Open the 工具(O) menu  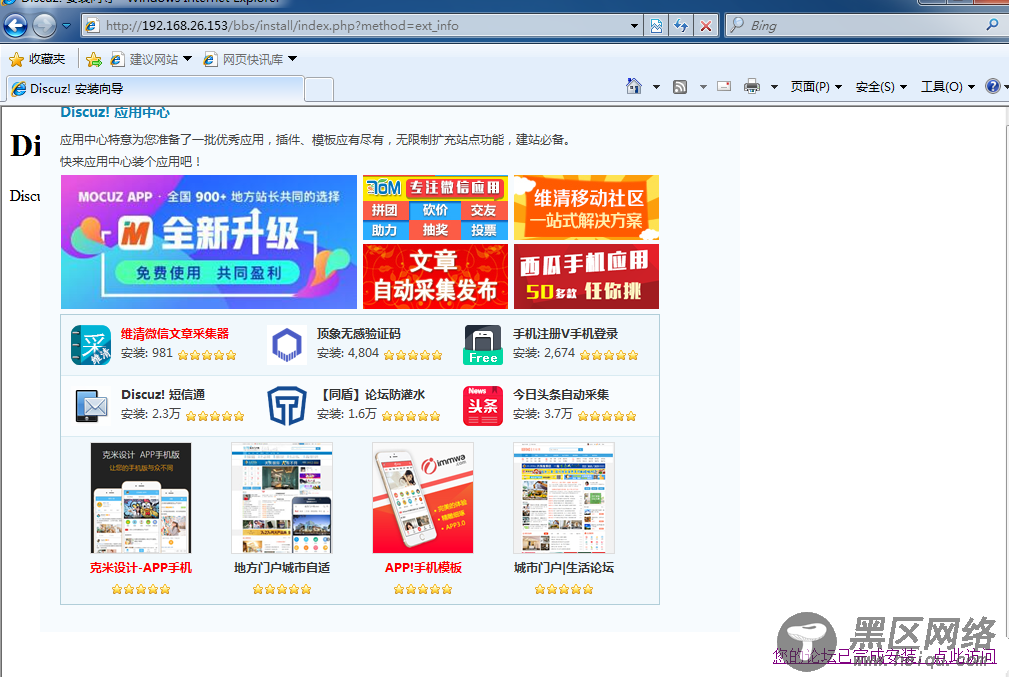pyautogui.click(x=948, y=87)
